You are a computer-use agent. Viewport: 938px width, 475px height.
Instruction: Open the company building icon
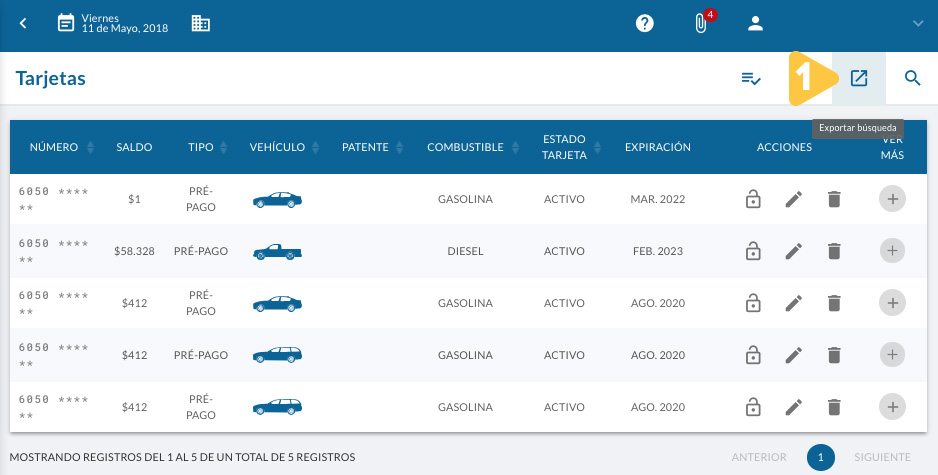click(200, 23)
